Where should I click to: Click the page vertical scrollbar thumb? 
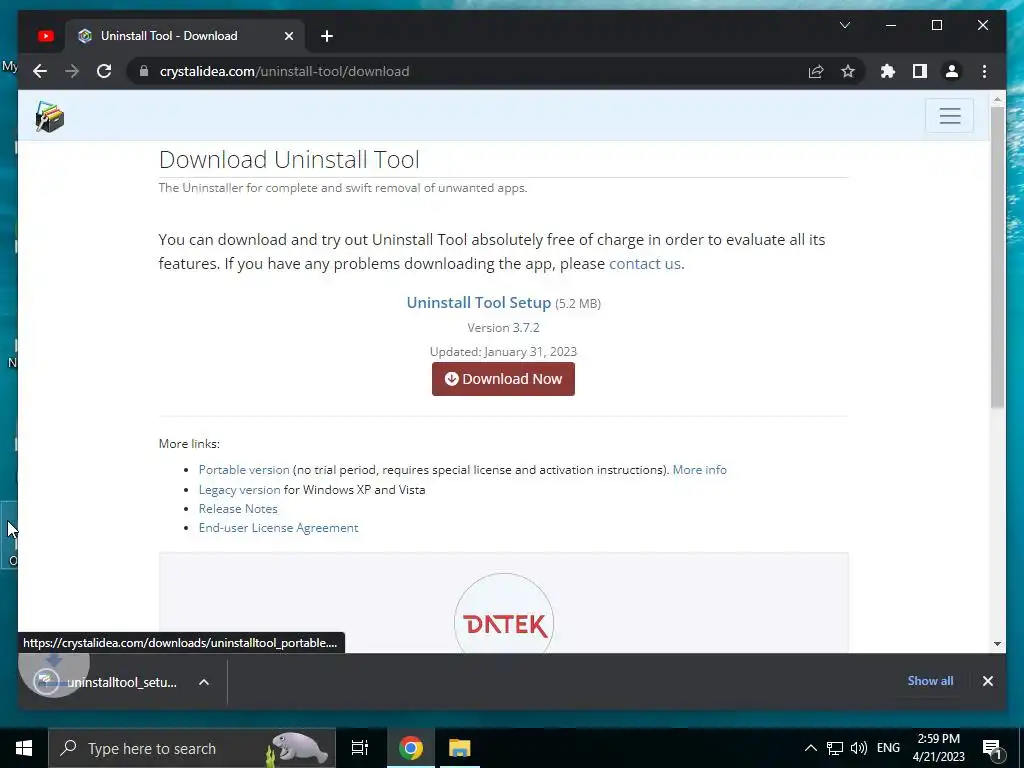997,257
